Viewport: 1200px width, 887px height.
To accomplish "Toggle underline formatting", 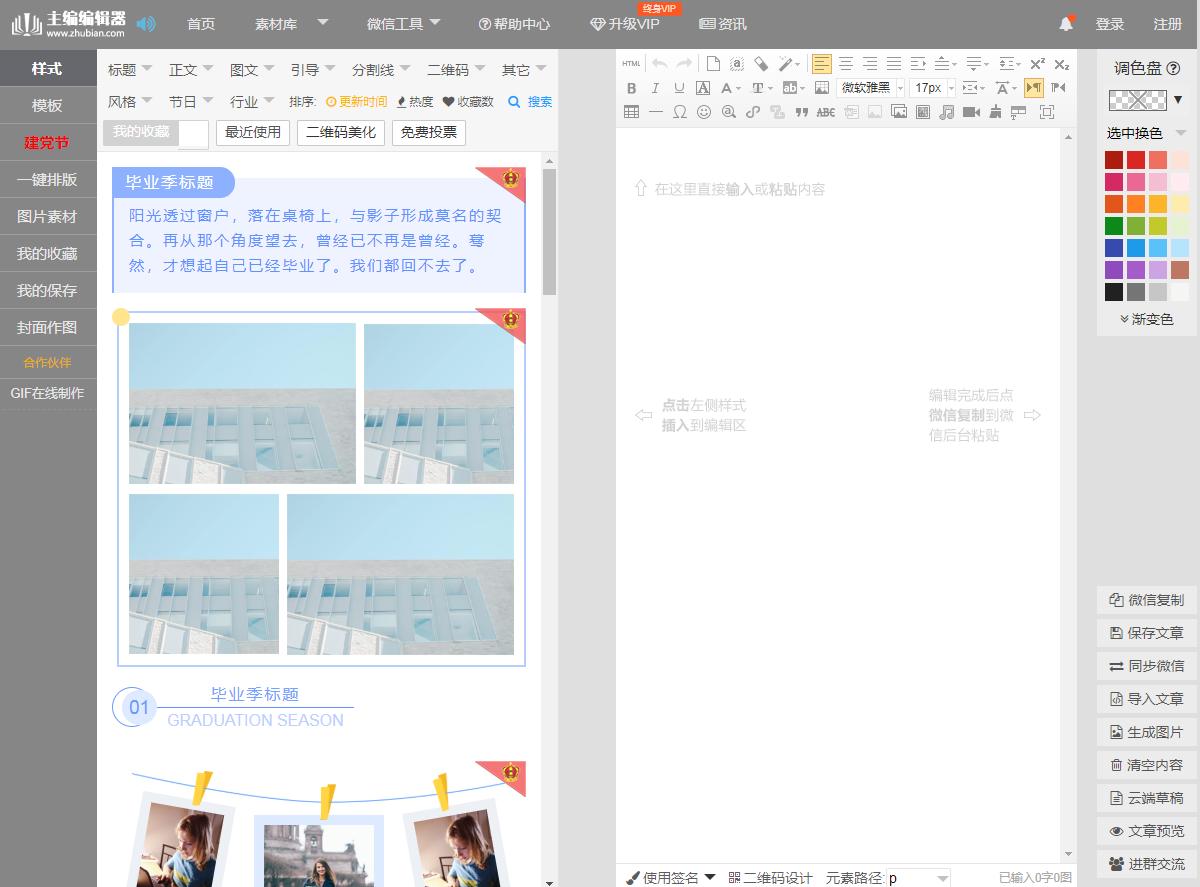I will coord(679,88).
